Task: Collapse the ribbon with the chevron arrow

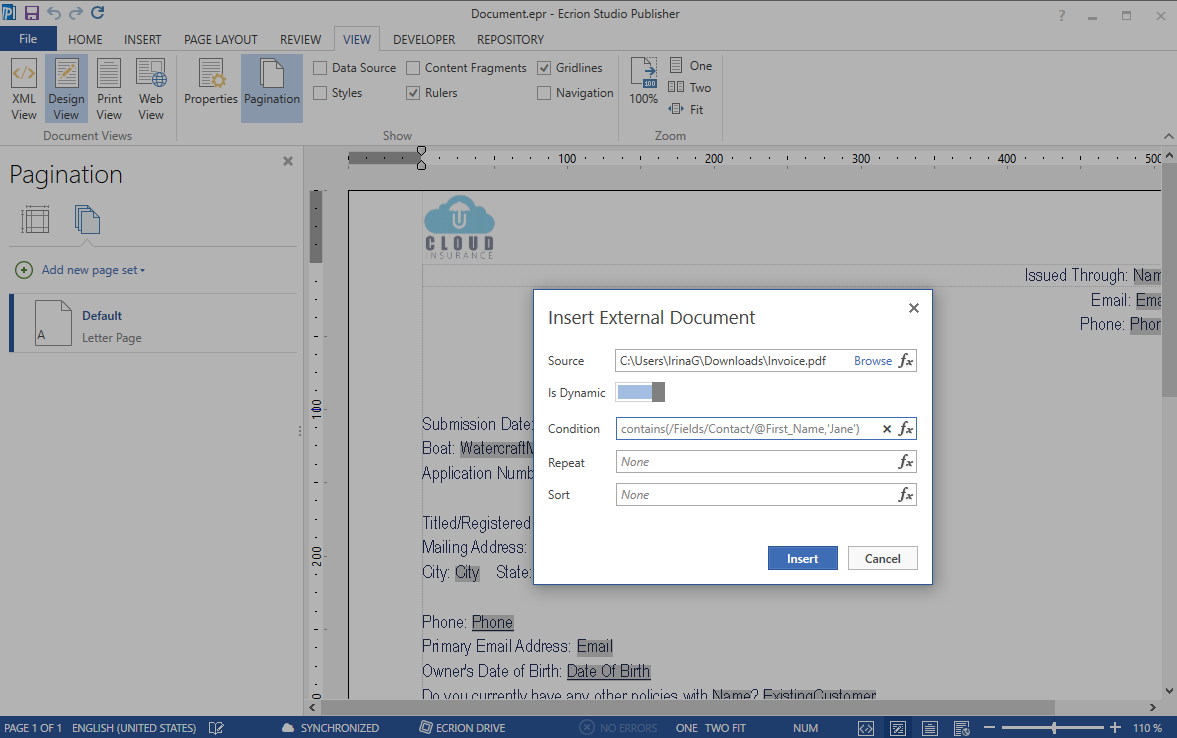Action: [1168, 135]
